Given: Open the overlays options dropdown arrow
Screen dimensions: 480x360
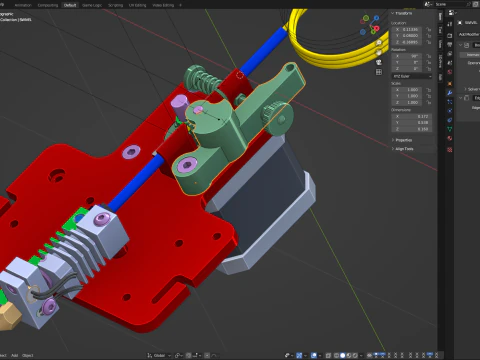Looking at the screenshot, I should pyautogui.click(x=320, y=355).
